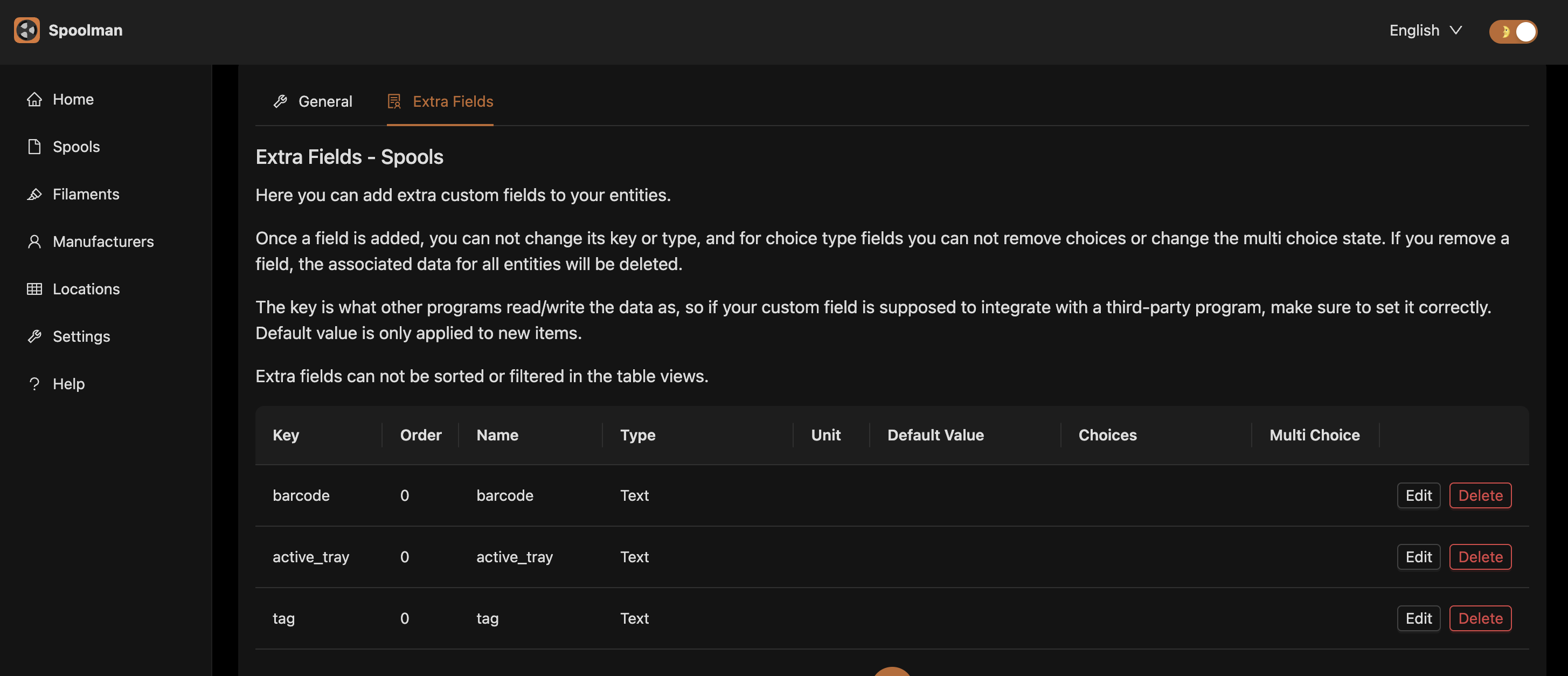This screenshot has height=676, width=1568.
Task: Delete the tag field
Action: [x=1480, y=619]
